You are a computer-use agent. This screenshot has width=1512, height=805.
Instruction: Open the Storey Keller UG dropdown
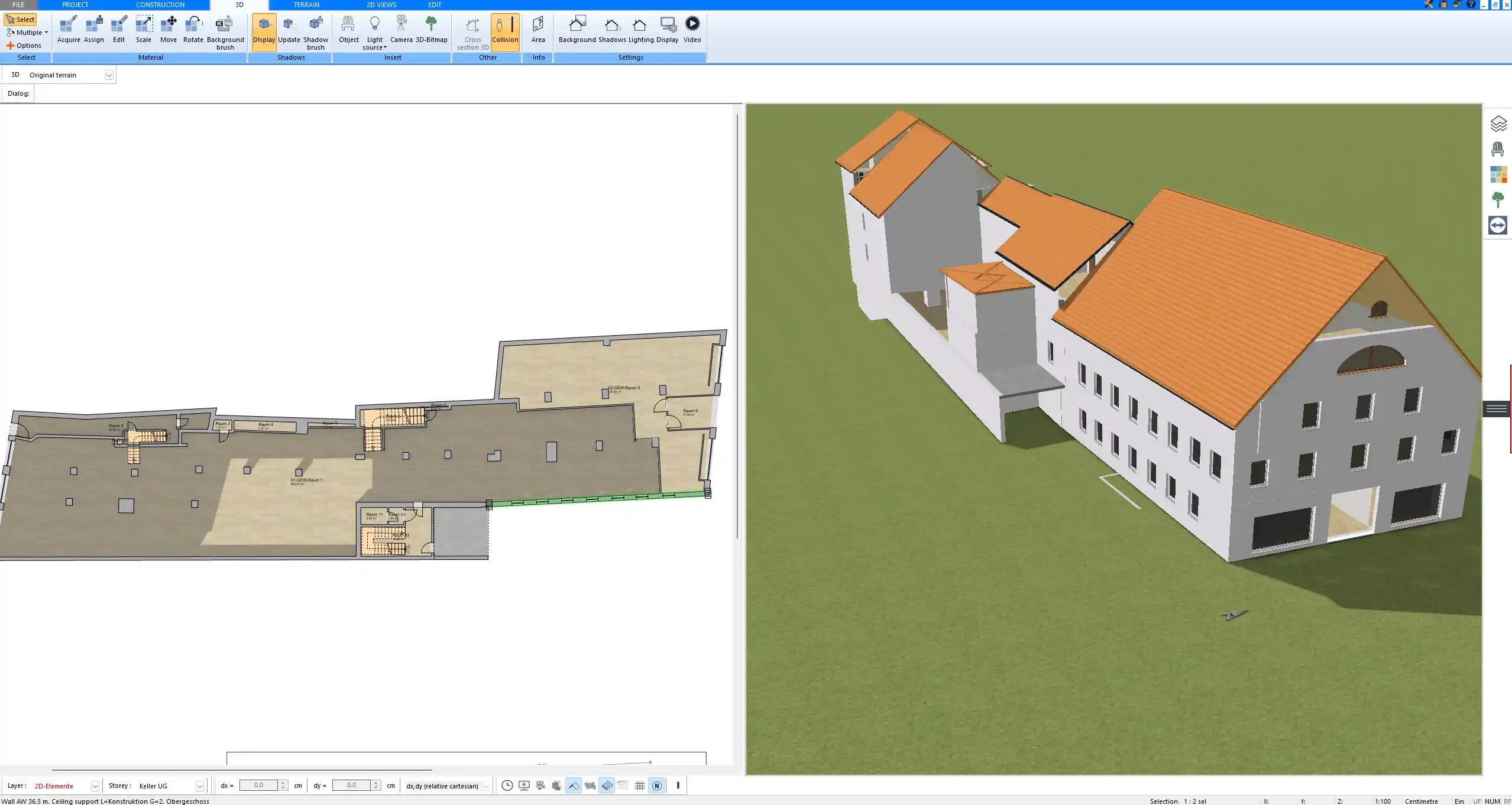[x=199, y=786]
